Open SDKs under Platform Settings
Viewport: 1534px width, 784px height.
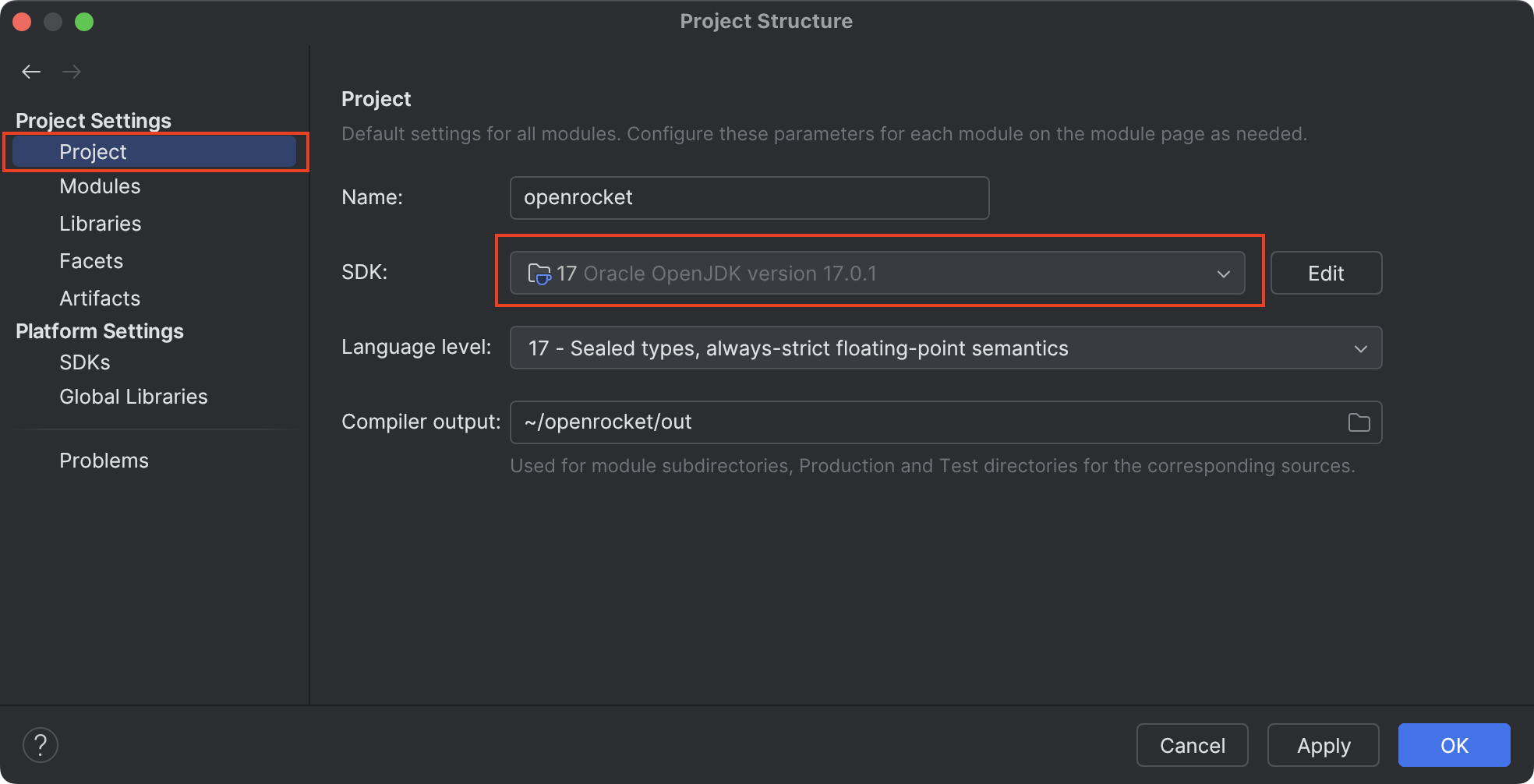click(84, 362)
